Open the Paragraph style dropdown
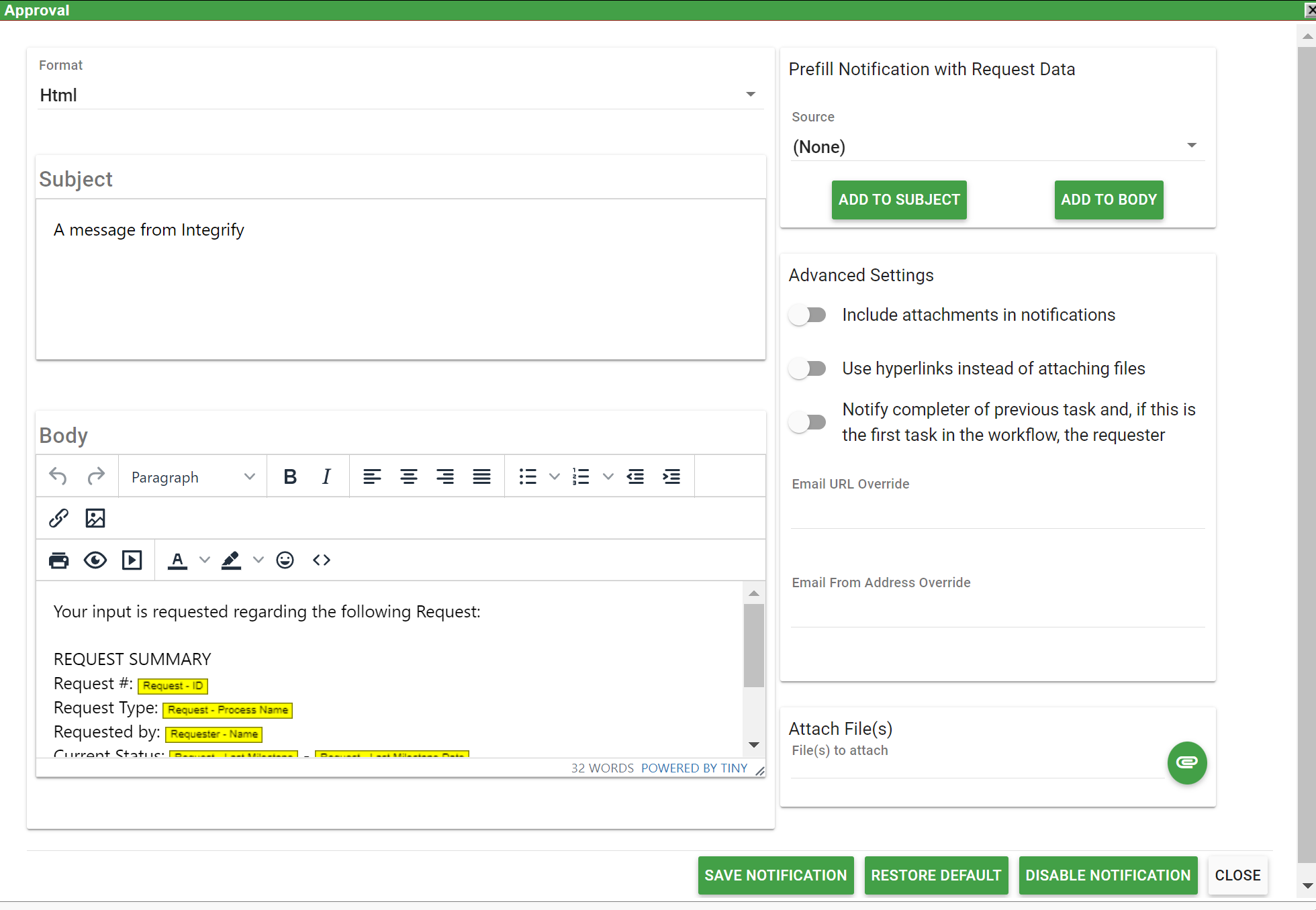This screenshot has width=1316, height=910. click(x=193, y=476)
